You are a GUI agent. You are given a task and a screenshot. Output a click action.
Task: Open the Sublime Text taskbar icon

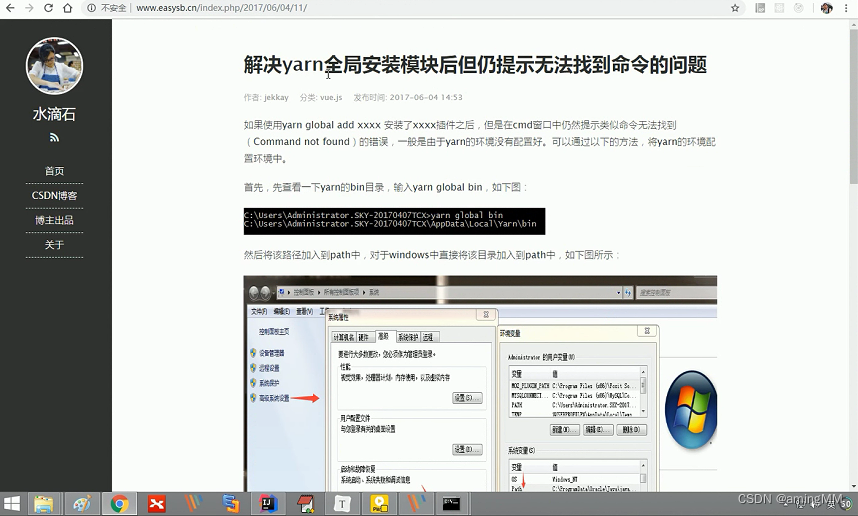[x=230, y=503]
